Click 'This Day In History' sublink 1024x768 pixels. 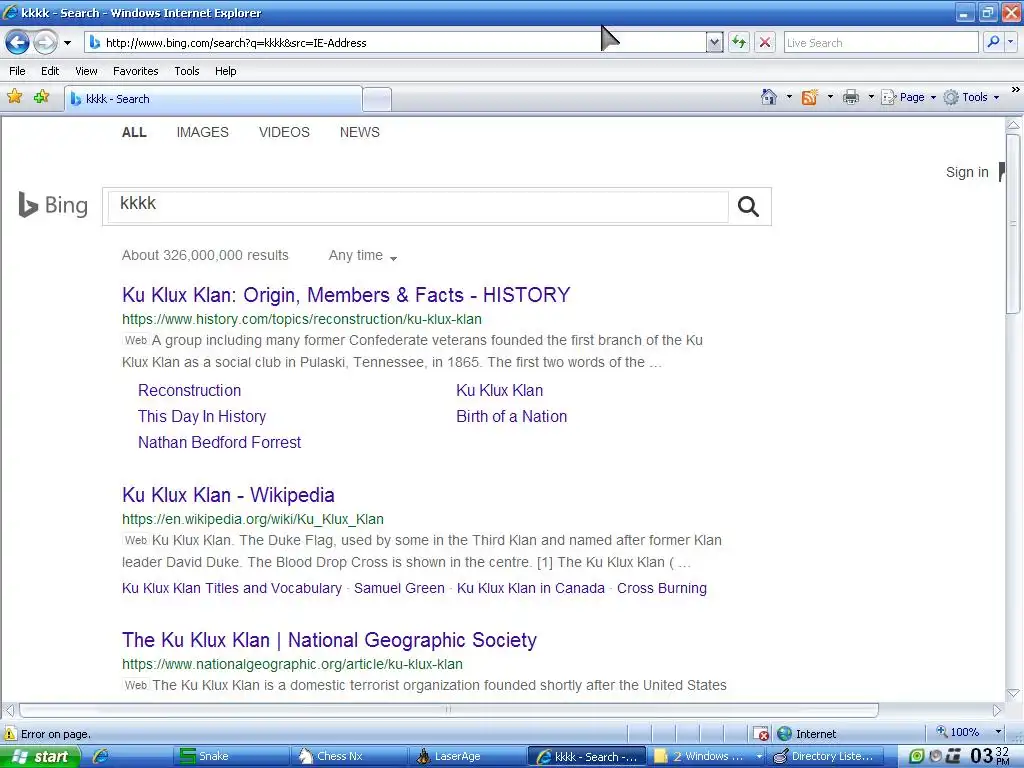[x=202, y=417]
